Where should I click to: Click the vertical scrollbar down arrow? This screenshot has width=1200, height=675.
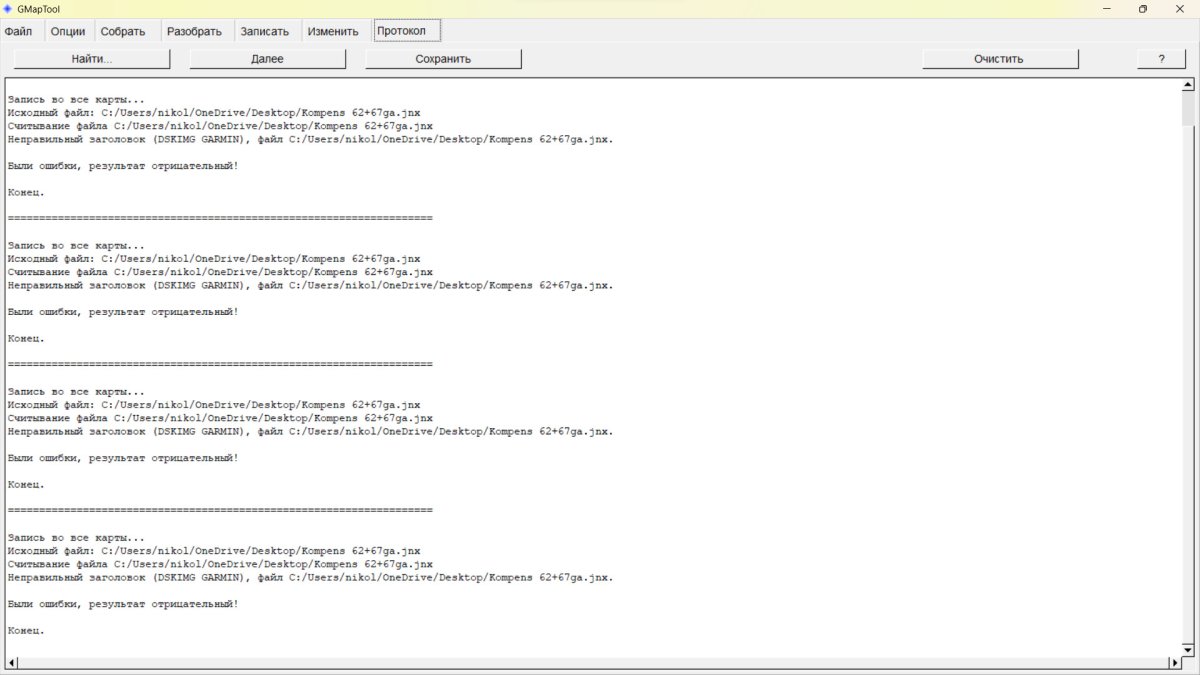(1188, 650)
